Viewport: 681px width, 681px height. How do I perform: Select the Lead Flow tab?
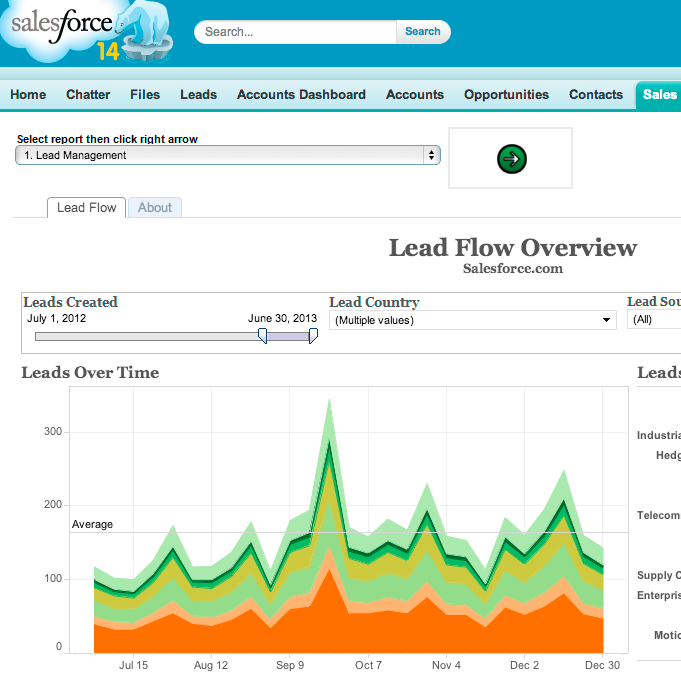click(87, 208)
